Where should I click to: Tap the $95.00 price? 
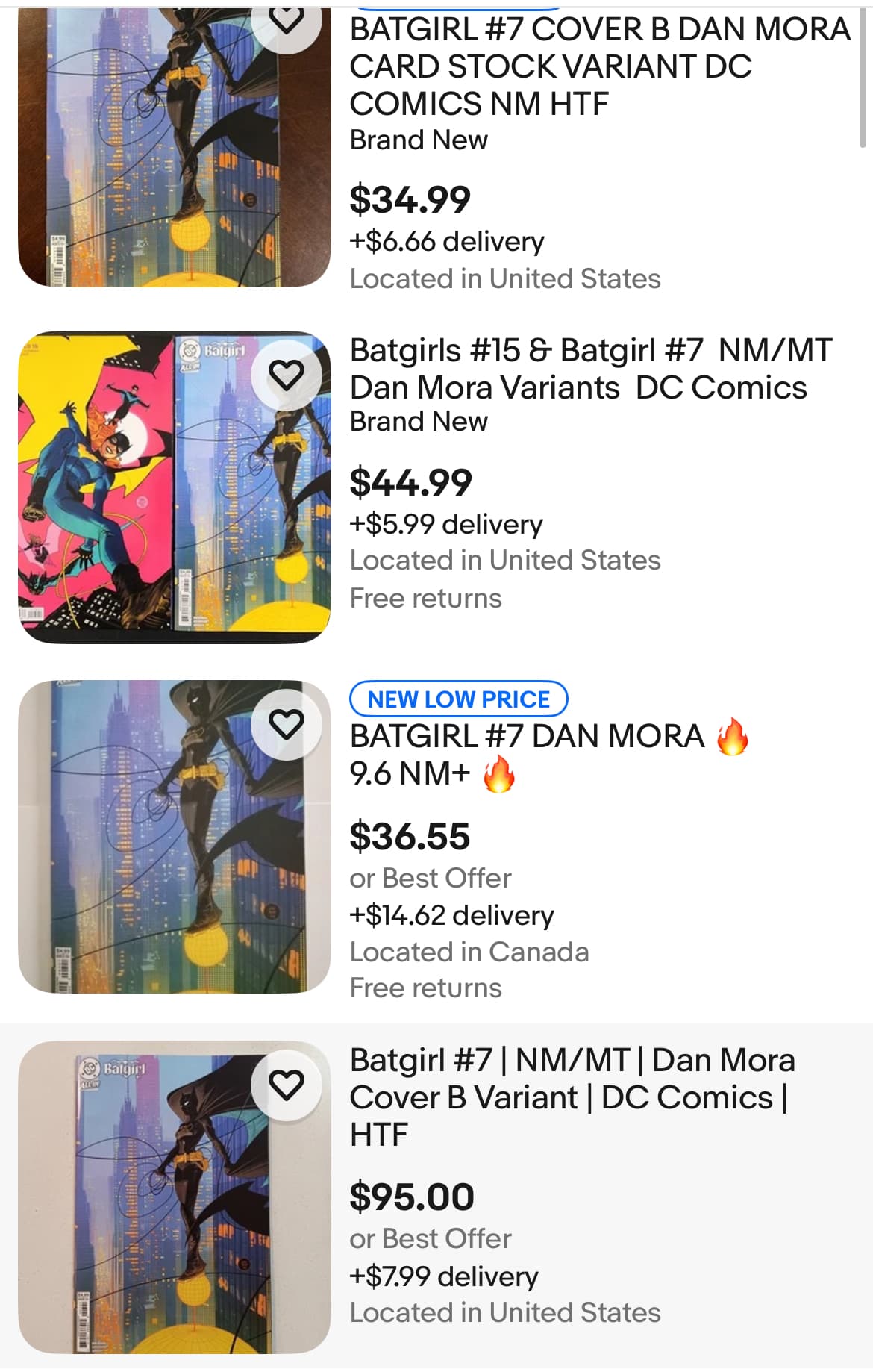[x=412, y=1197]
